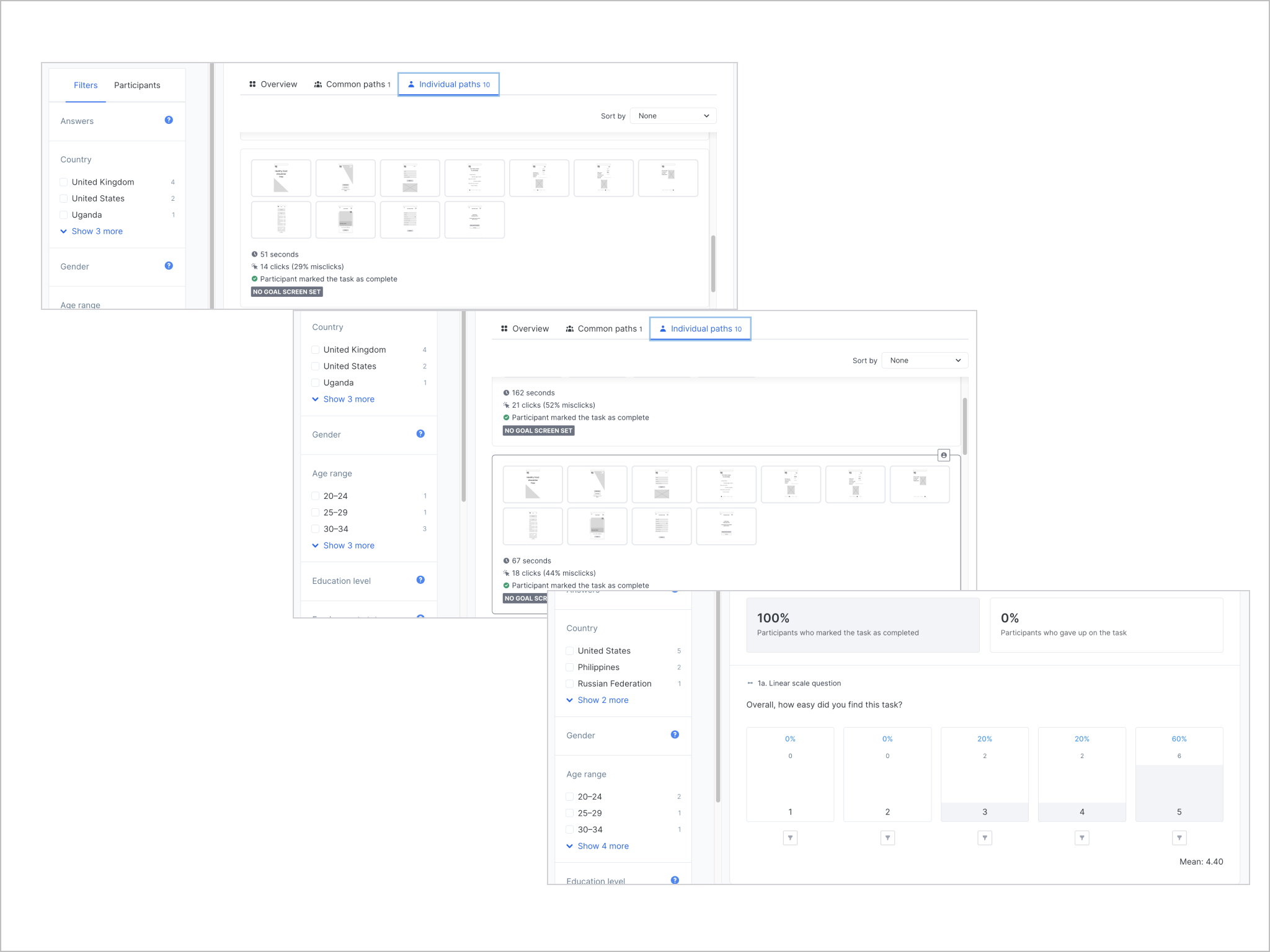This screenshot has height=952, width=1270.
Task: Check Russian Federation country filter
Action: 570,684
